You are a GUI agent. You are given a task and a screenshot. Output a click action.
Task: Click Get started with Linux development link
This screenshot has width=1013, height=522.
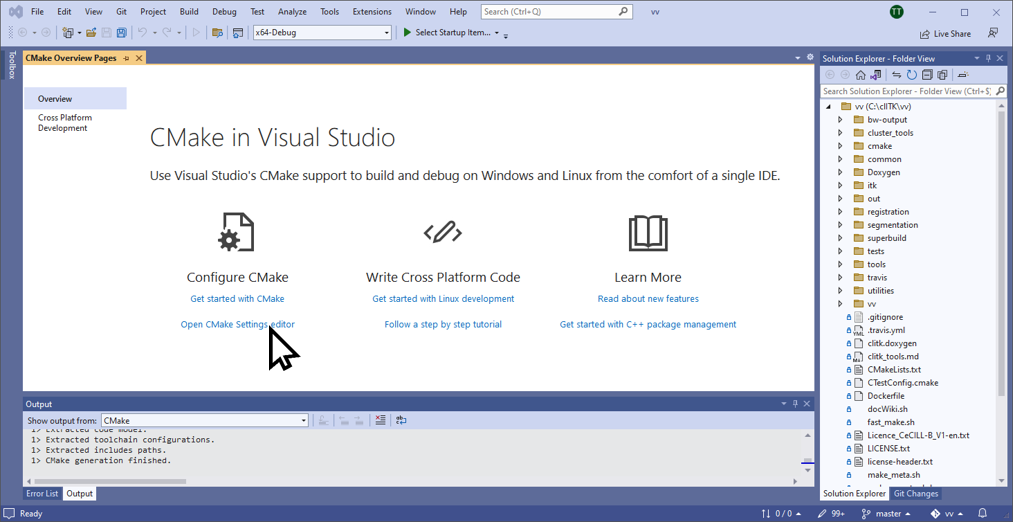[x=443, y=298]
